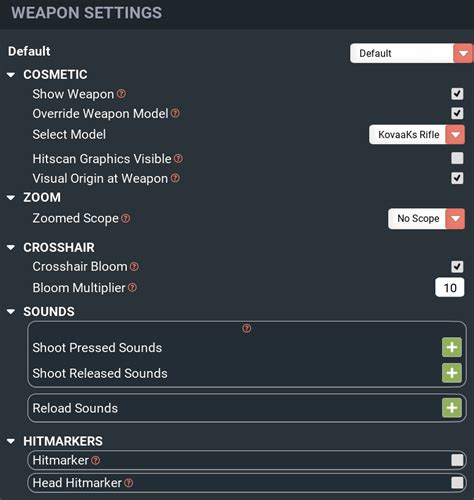The image size is (474, 500).
Task: Add a Shoot Released Sounds entry
Action: point(452,373)
